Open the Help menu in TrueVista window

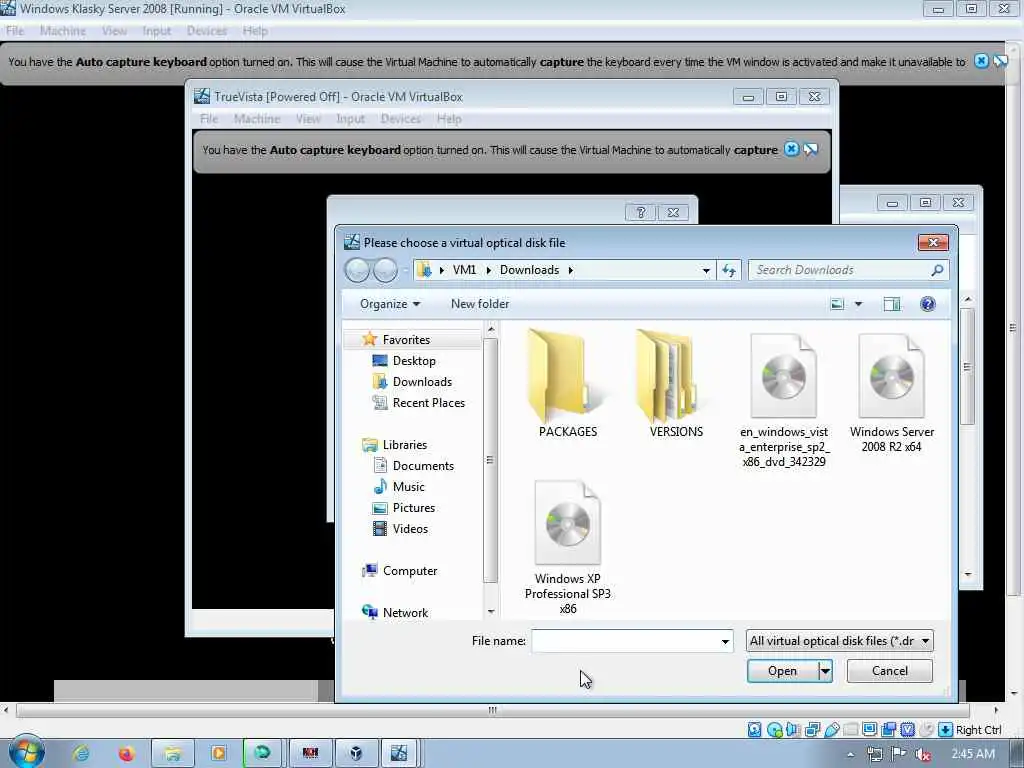click(449, 119)
